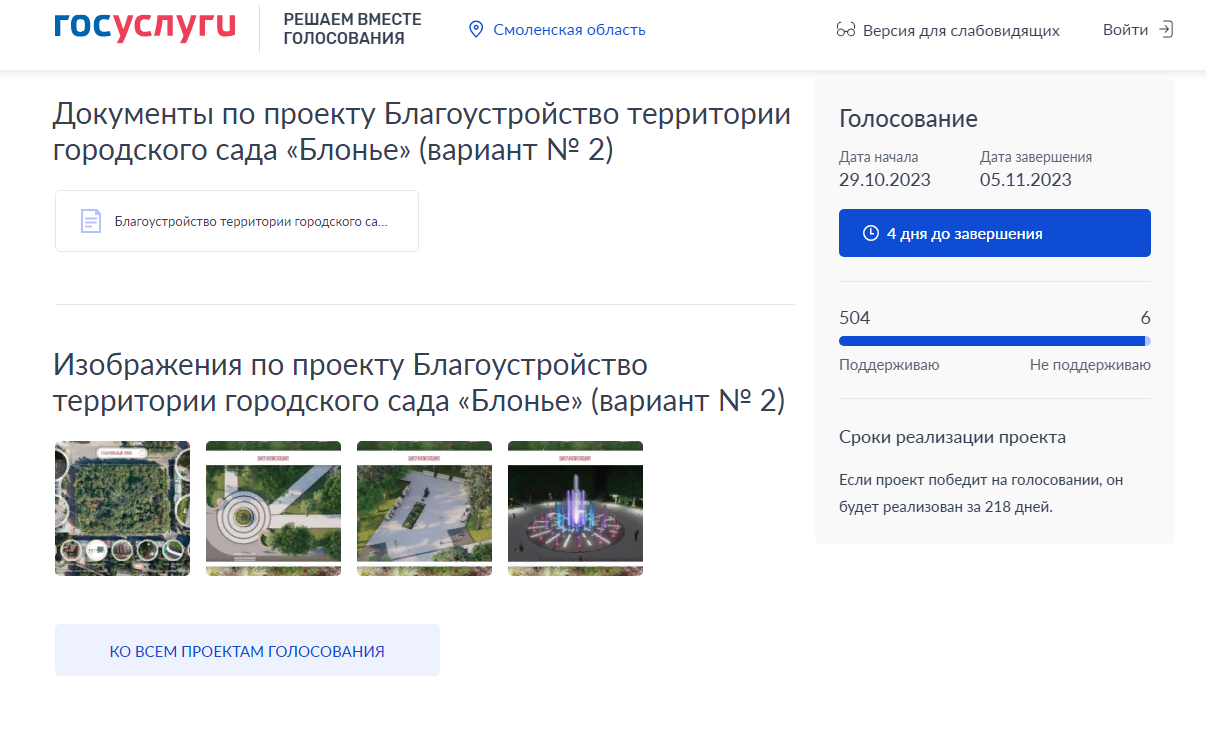This screenshot has height=755, width=1206.
Task: Click the login arrow icon beside Войти
Action: point(1165,29)
